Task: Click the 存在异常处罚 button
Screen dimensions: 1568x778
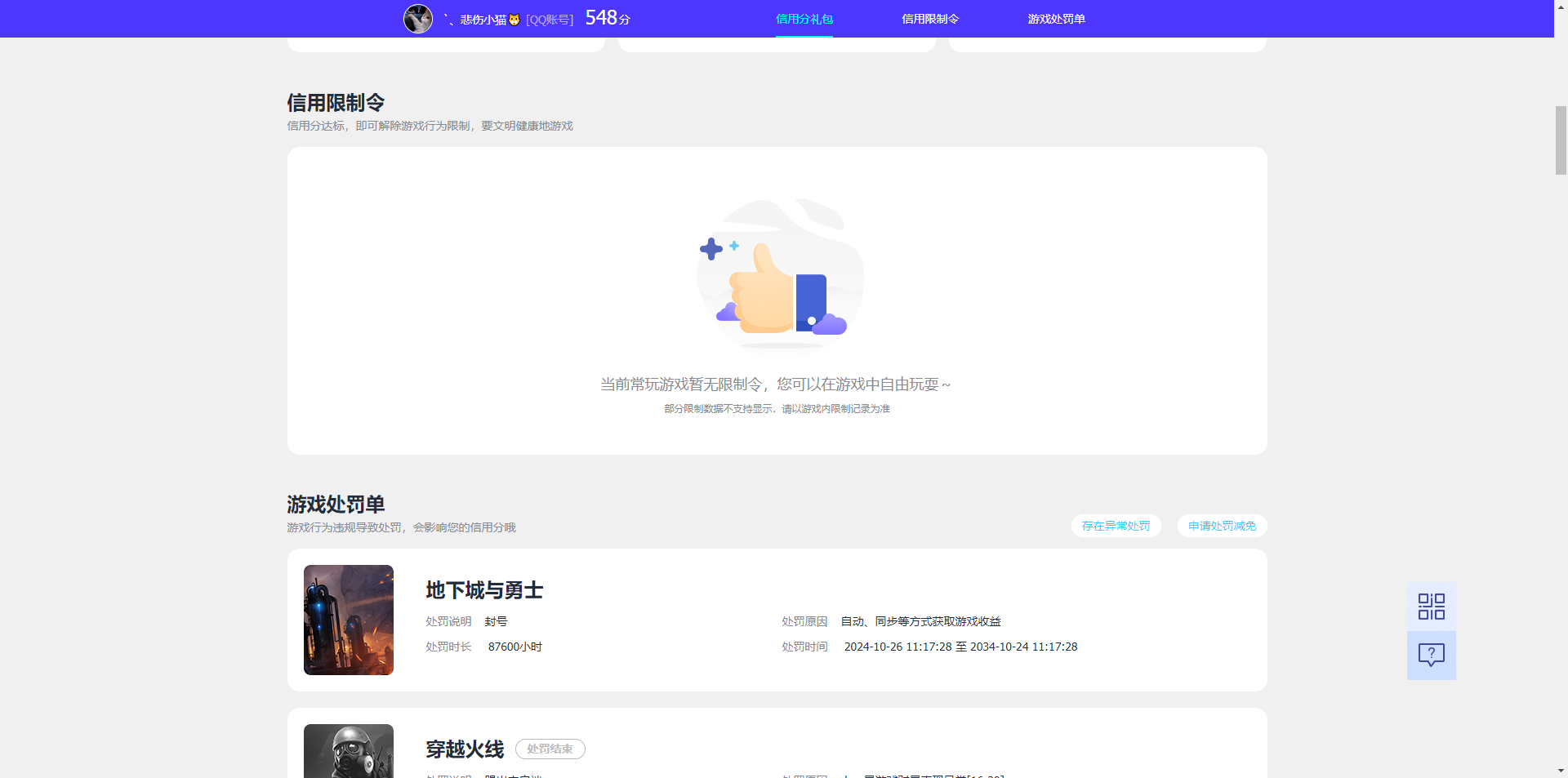Action: pos(1116,525)
